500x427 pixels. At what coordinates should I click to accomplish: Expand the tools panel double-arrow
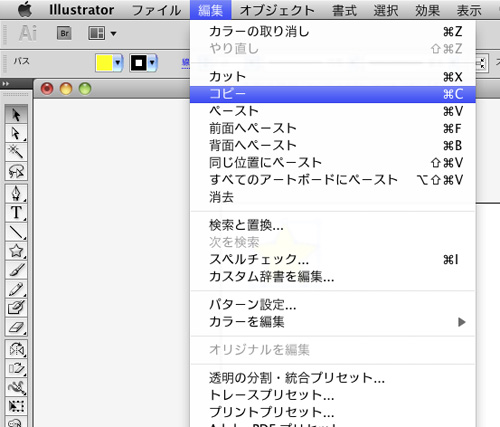click(5, 84)
